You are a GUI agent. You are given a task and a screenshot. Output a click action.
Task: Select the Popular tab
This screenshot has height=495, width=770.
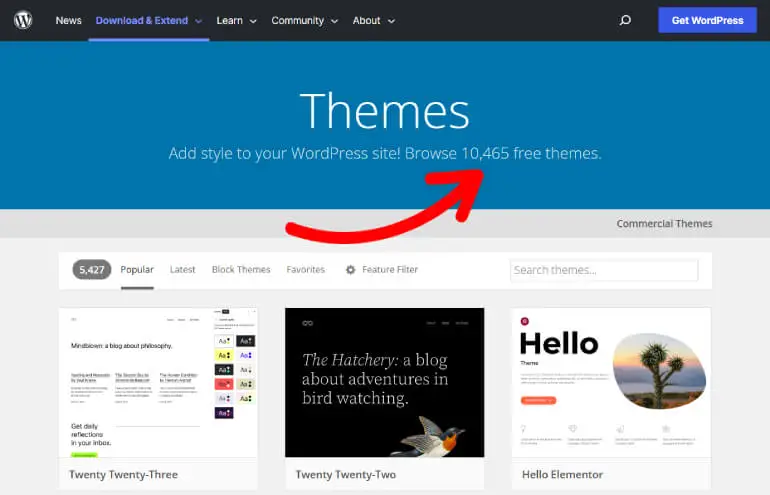[x=137, y=270]
